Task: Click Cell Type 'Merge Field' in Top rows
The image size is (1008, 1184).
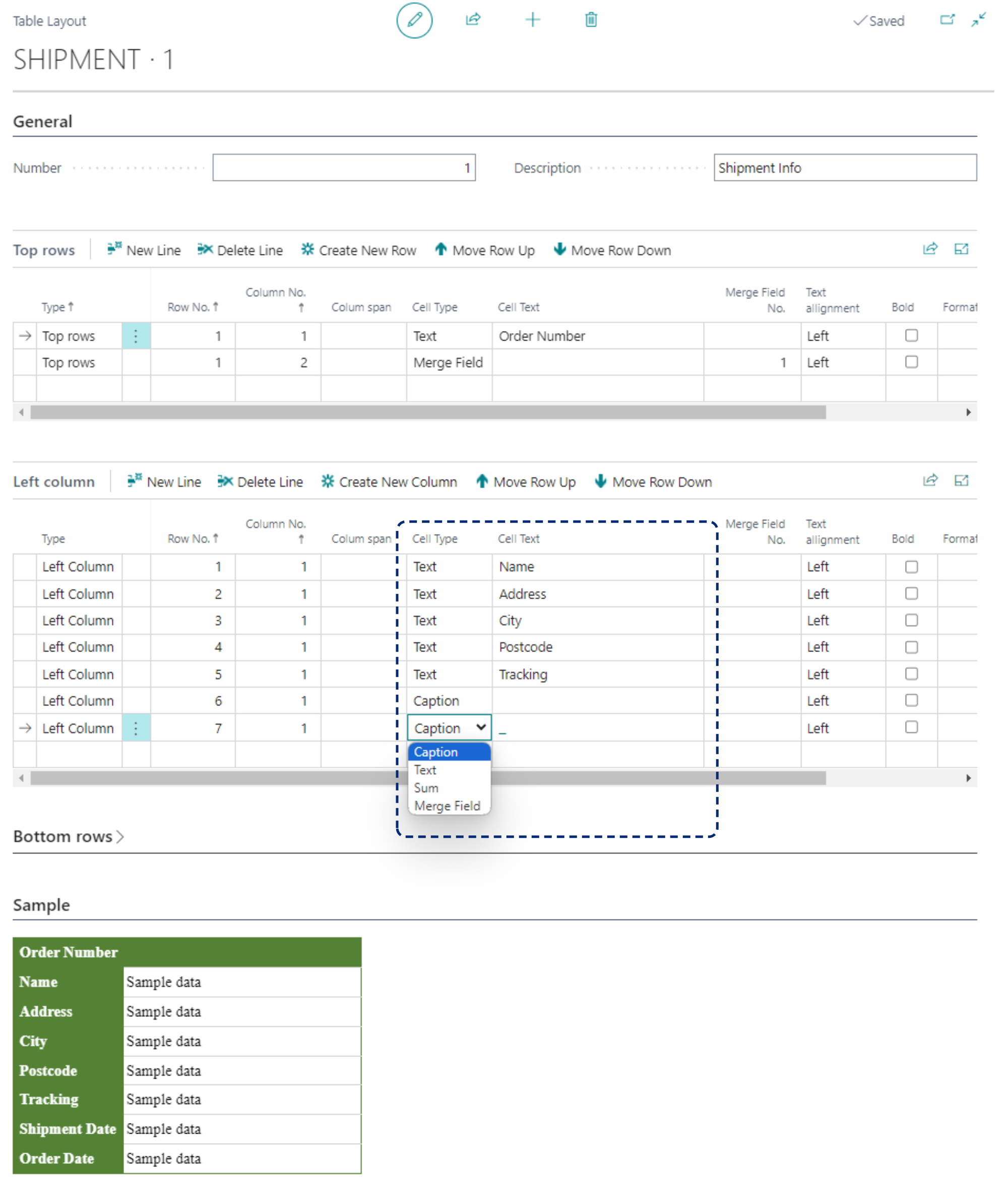Action: coord(449,362)
